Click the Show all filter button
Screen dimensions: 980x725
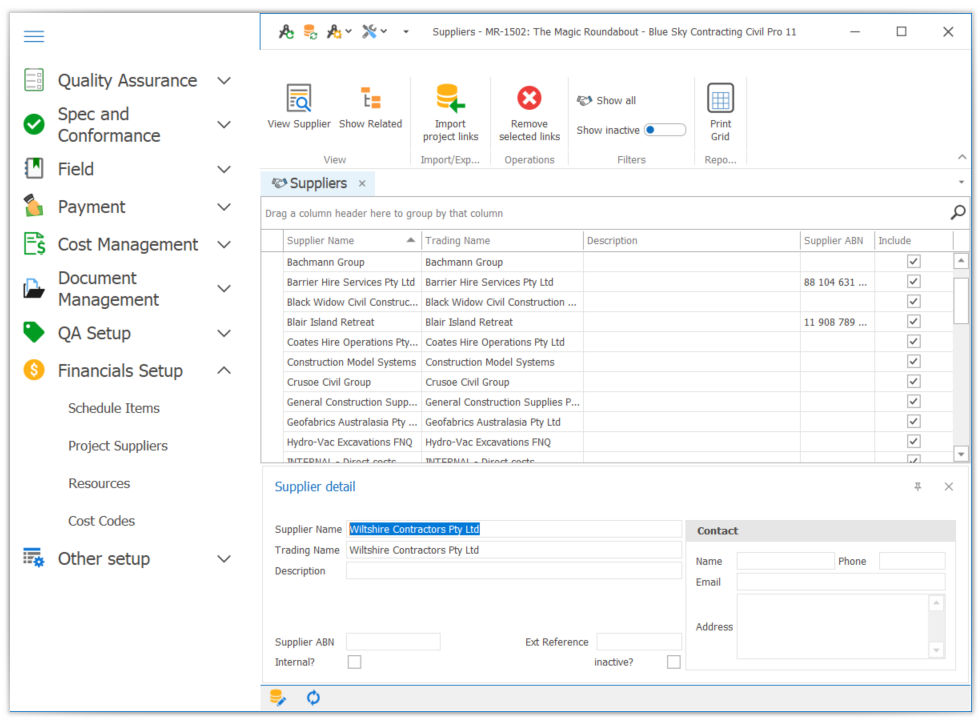607,101
